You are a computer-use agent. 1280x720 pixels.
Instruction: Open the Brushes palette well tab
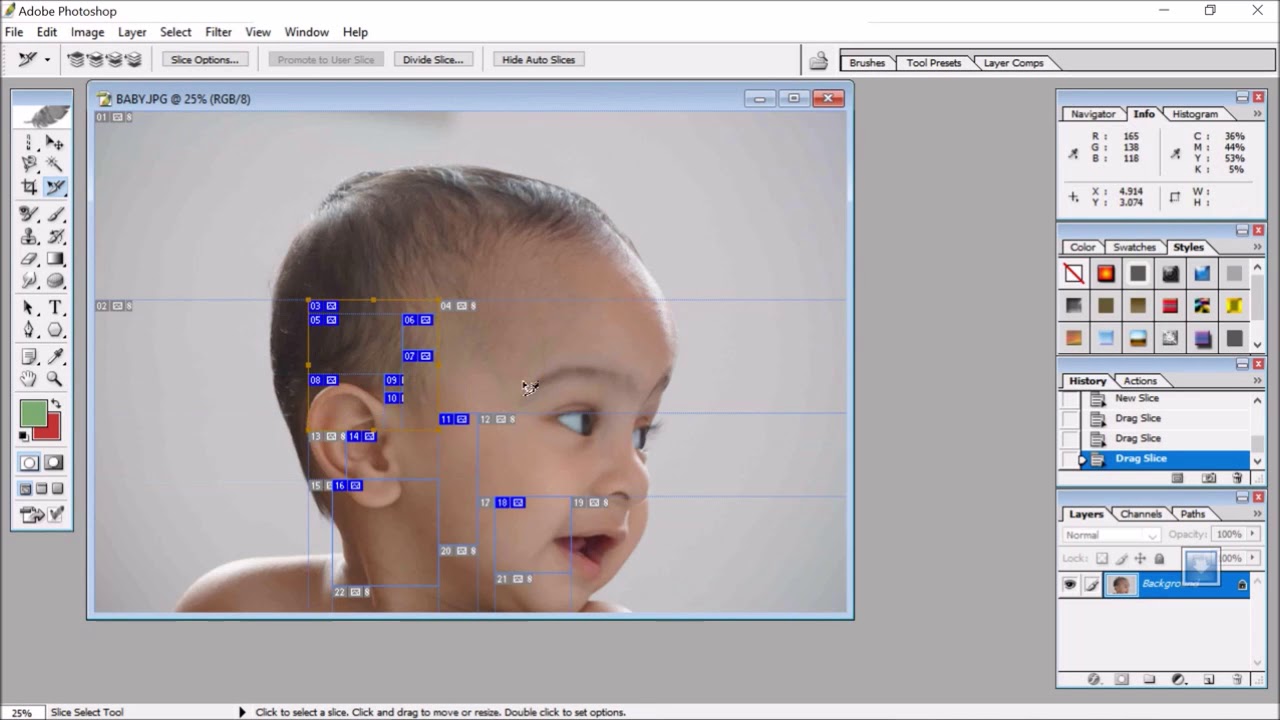pyautogui.click(x=867, y=63)
